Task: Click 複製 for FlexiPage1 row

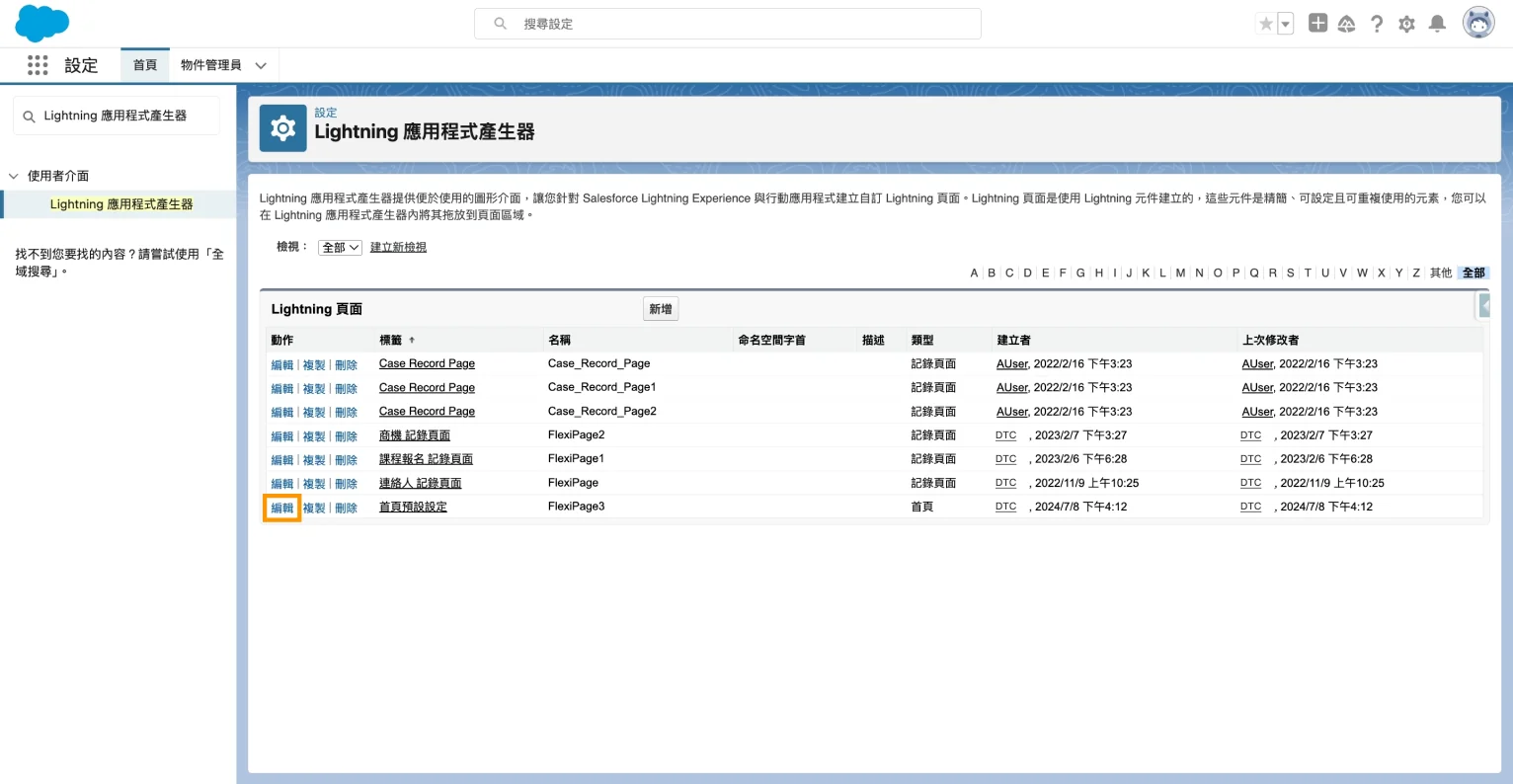Action: coord(314,460)
